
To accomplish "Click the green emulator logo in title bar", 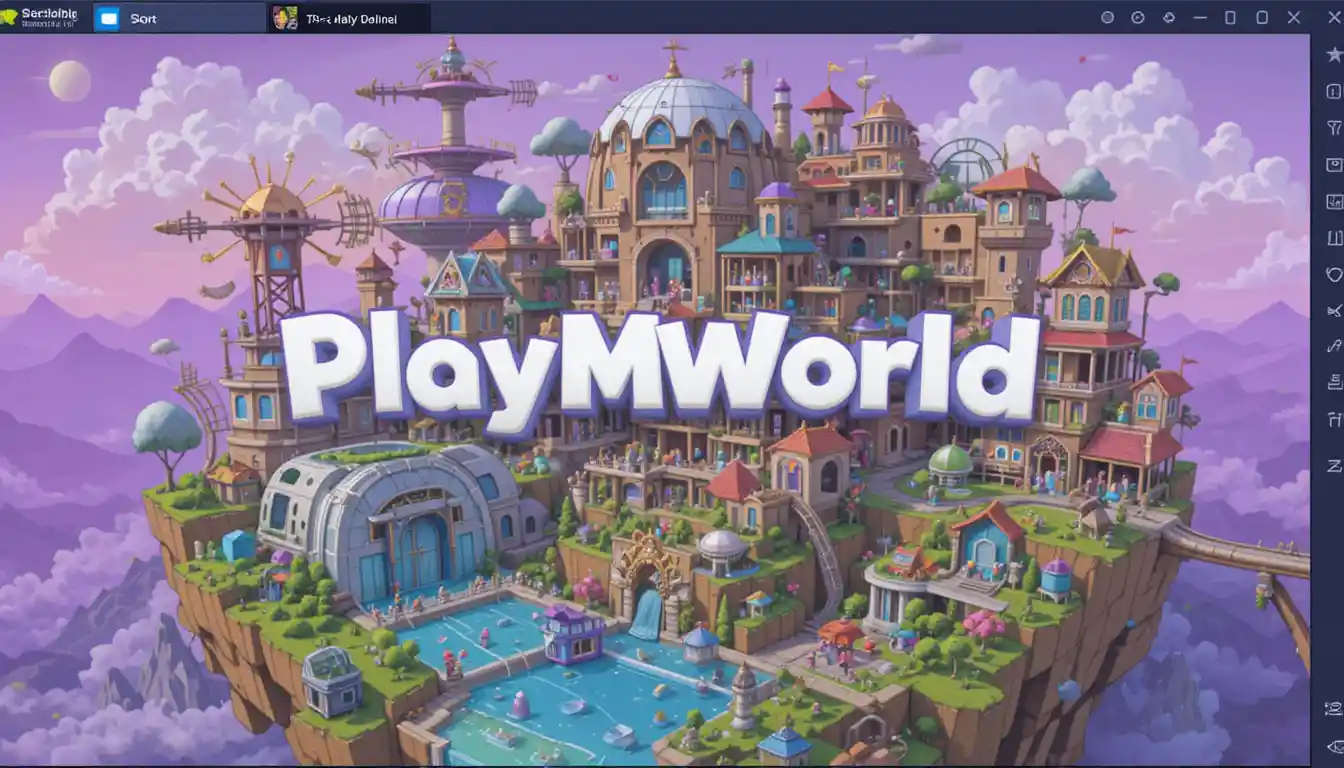I will pyautogui.click(x=9, y=17).
